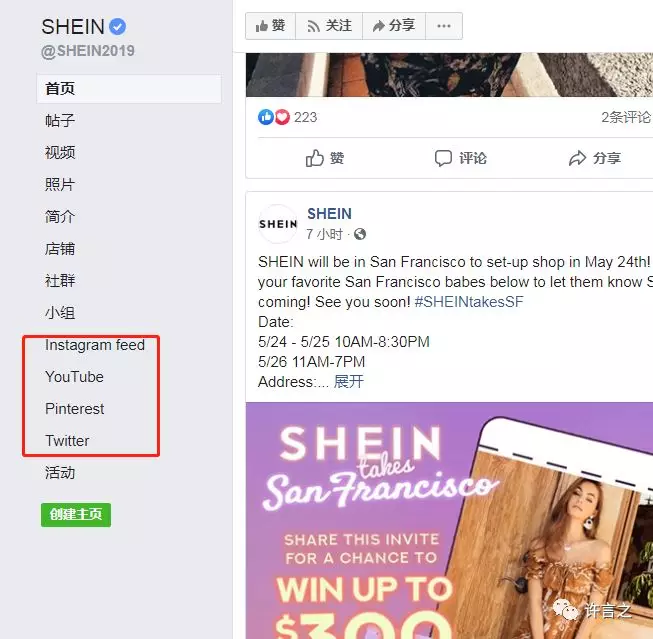653x639 pixels.
Task: Click the 评论 comment bubble icon
Action: click(x=444, y=158)
